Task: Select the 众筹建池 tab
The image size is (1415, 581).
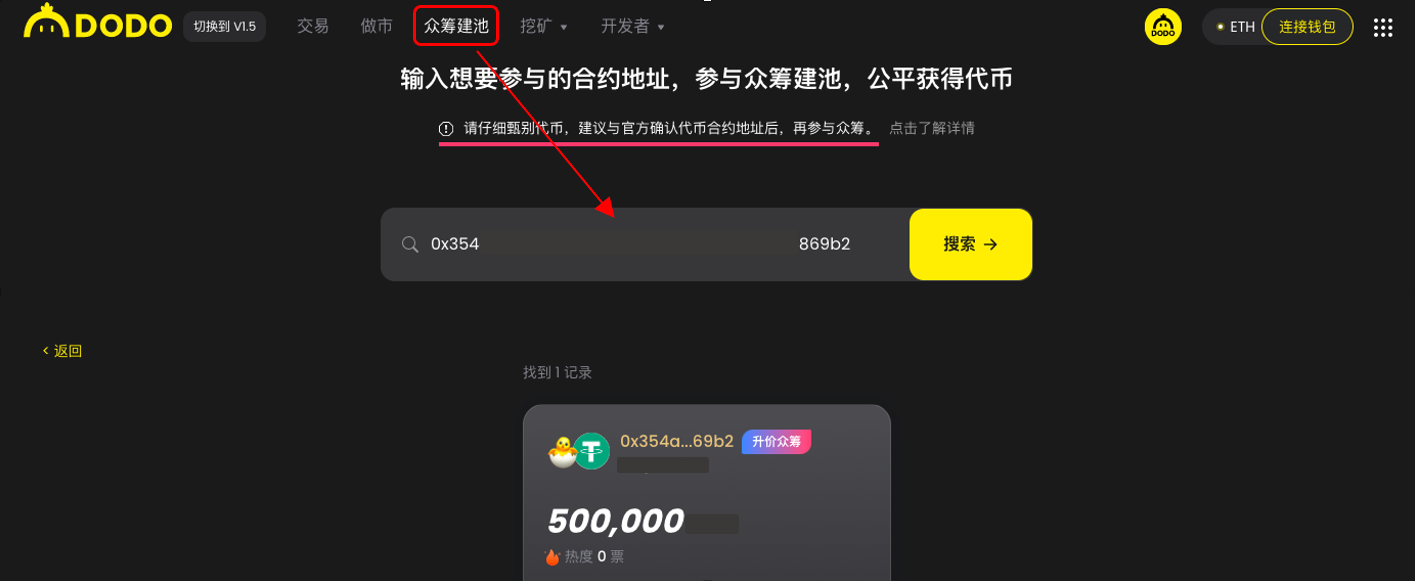Action: [456, 26]
